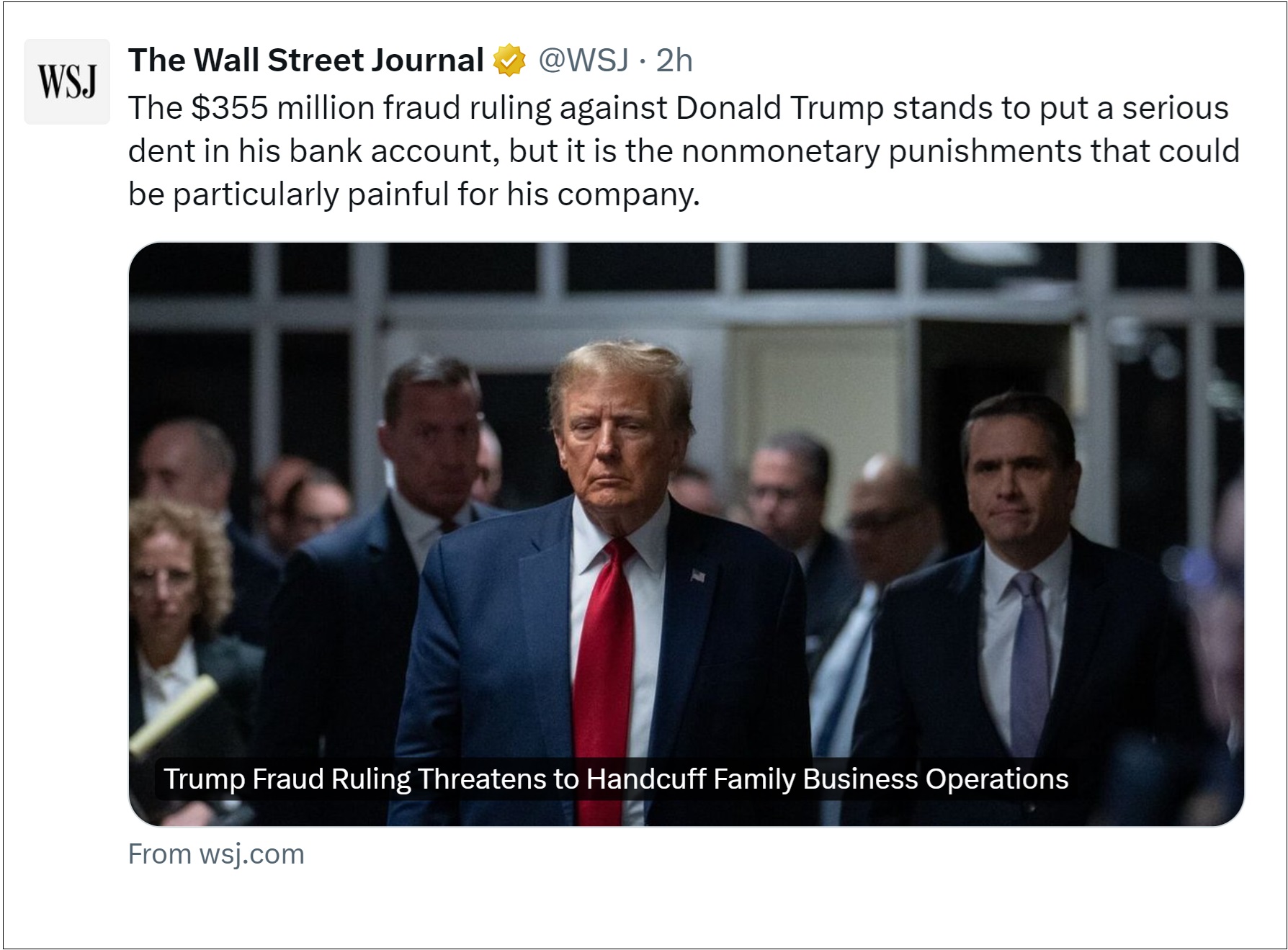The height and width of the screenshot is (950, 1288).
Task: Follow the "From wsj.com" source link
Action: (216, 854)
